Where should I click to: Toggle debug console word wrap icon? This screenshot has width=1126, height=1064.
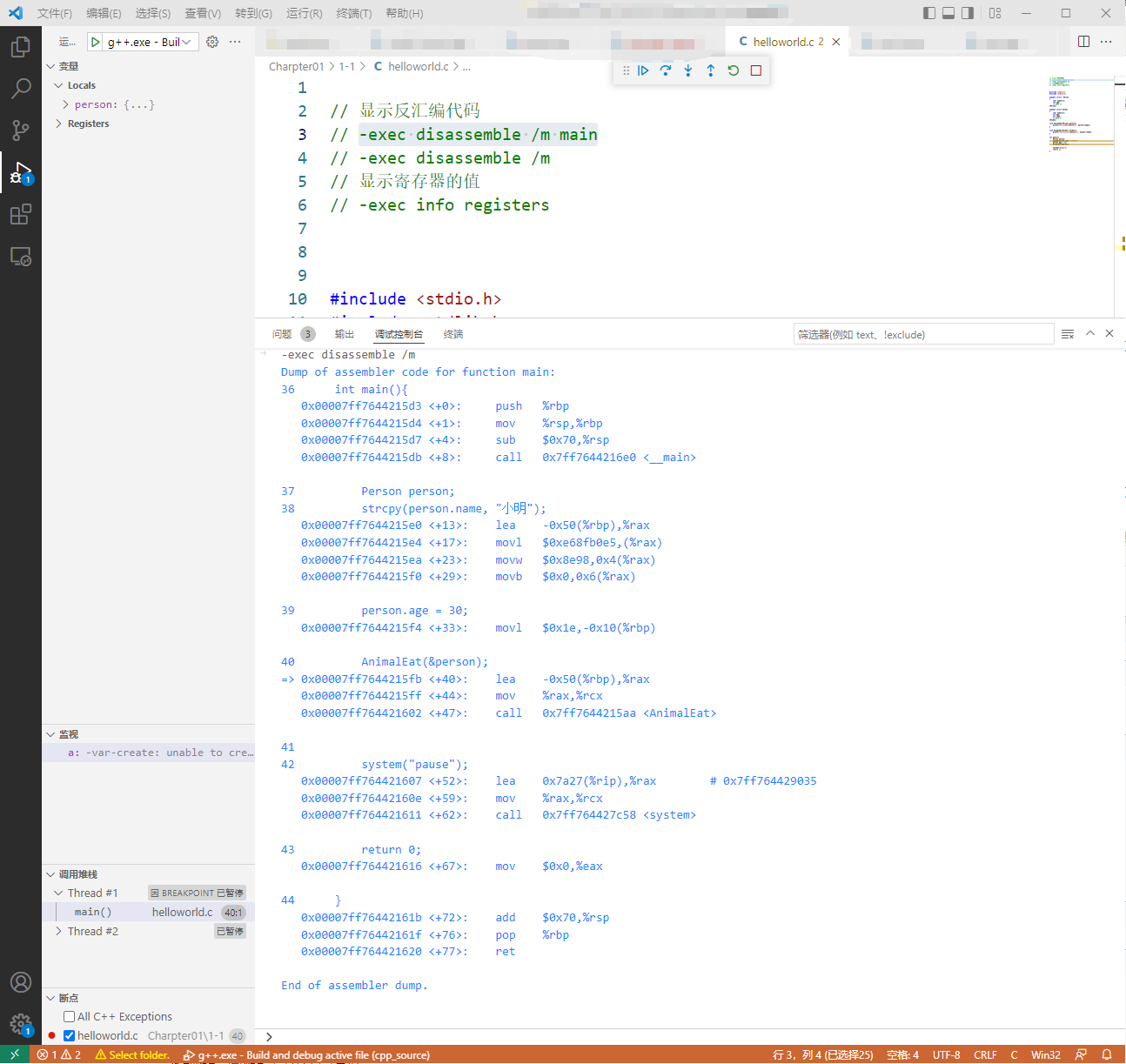tap(1068, 333)
